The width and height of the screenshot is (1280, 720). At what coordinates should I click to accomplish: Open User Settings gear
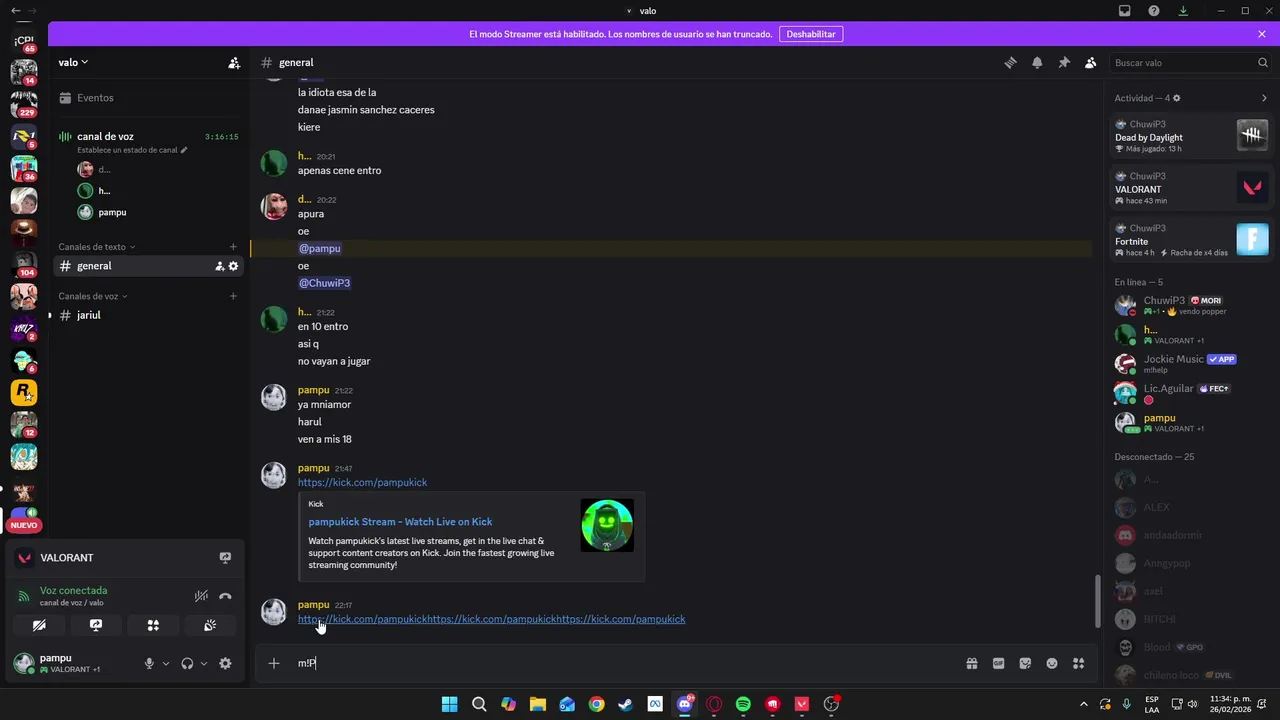coord(225,663)
